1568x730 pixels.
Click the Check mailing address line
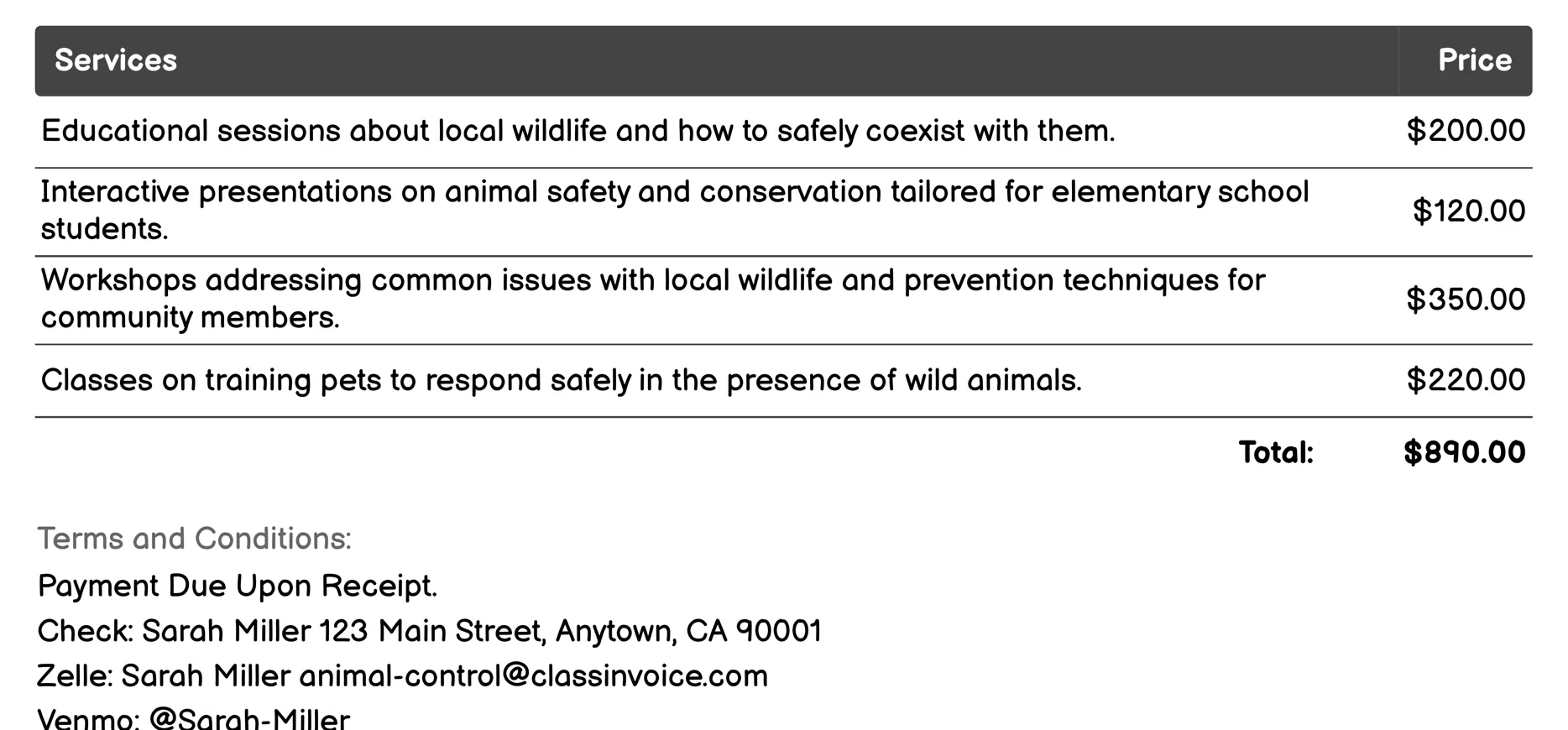429,631
